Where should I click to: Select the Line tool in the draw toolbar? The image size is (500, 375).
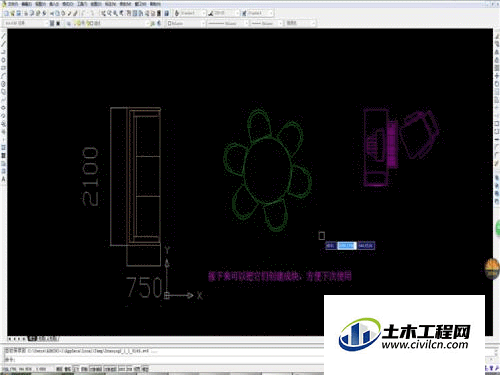(4, 36)
